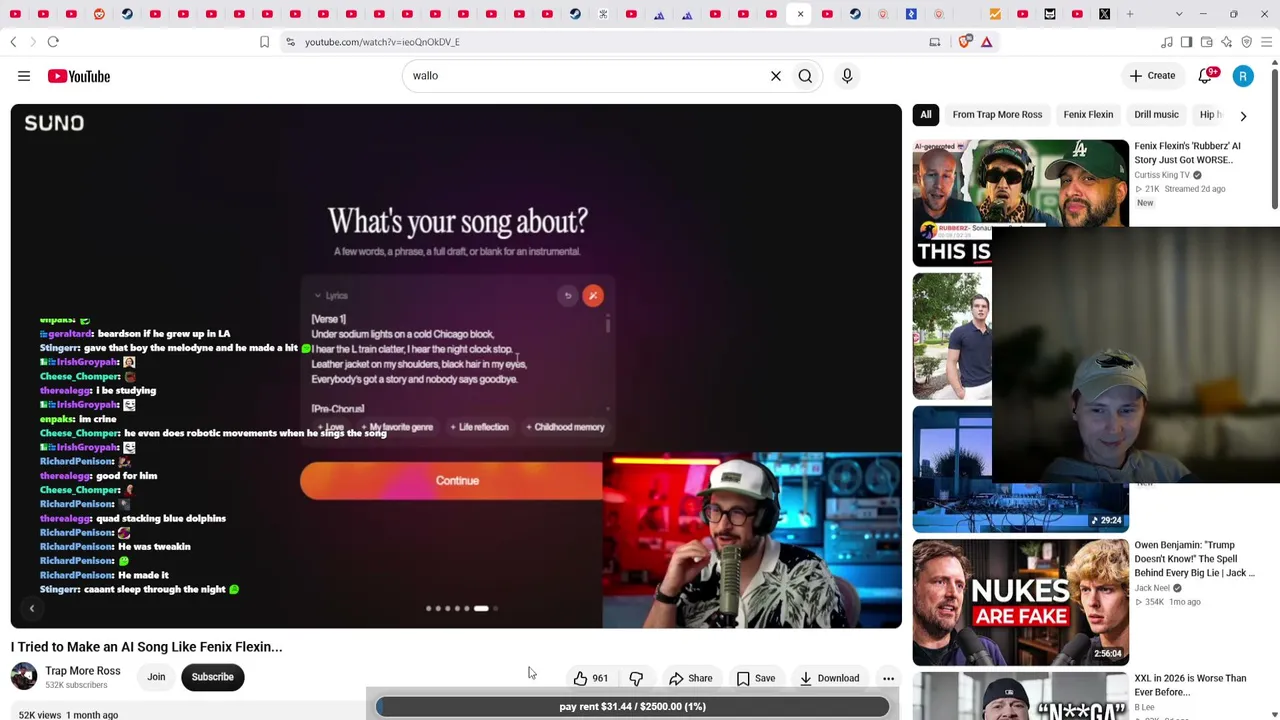Click the Continue button in the video
This screenshot has width=1280, height=720.
click(457, 481)
